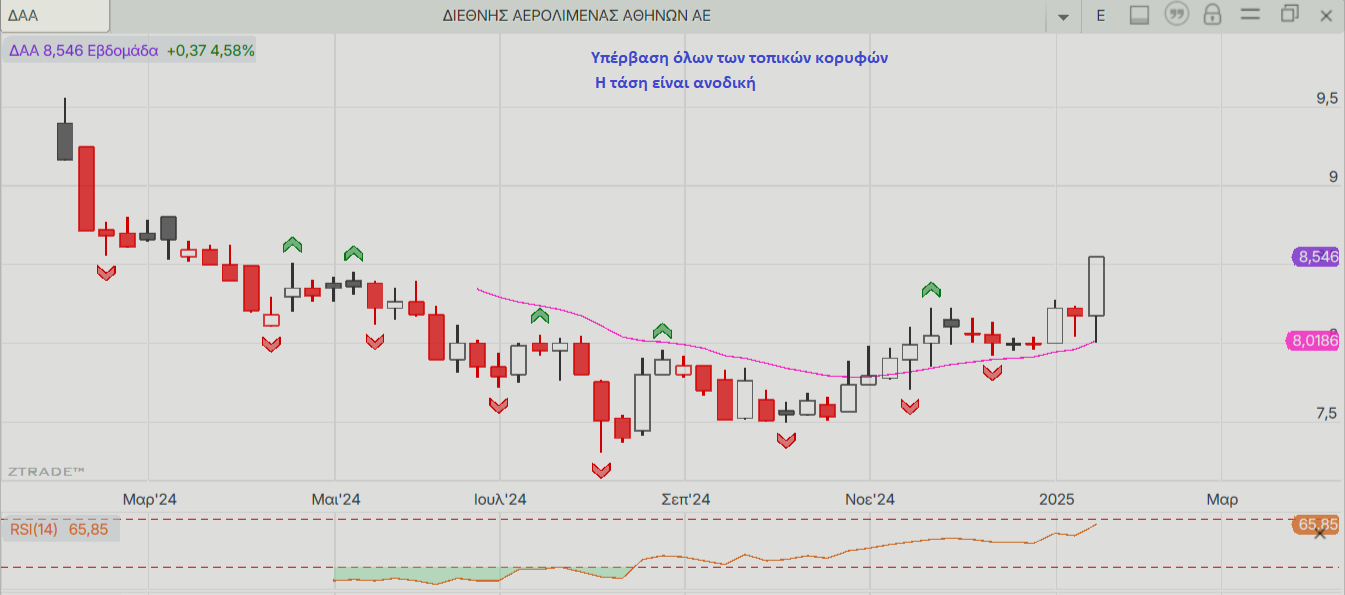Viewport: 1345px width, 595px height.
Task: Click the Σεπ'24 date axis label
Action: pos(686,498)
